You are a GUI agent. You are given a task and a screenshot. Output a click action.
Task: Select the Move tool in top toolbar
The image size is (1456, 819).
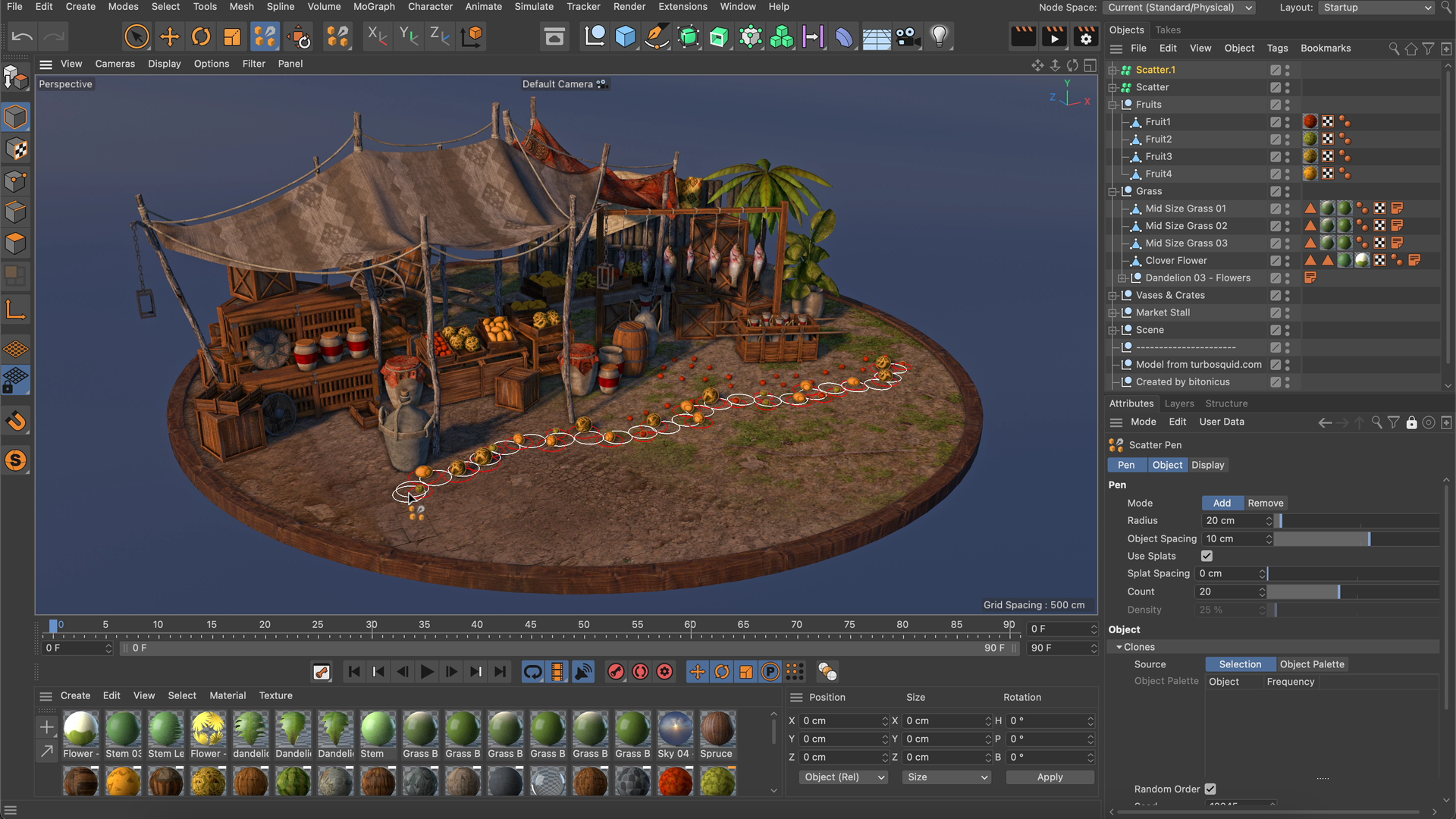pos(169,36)
